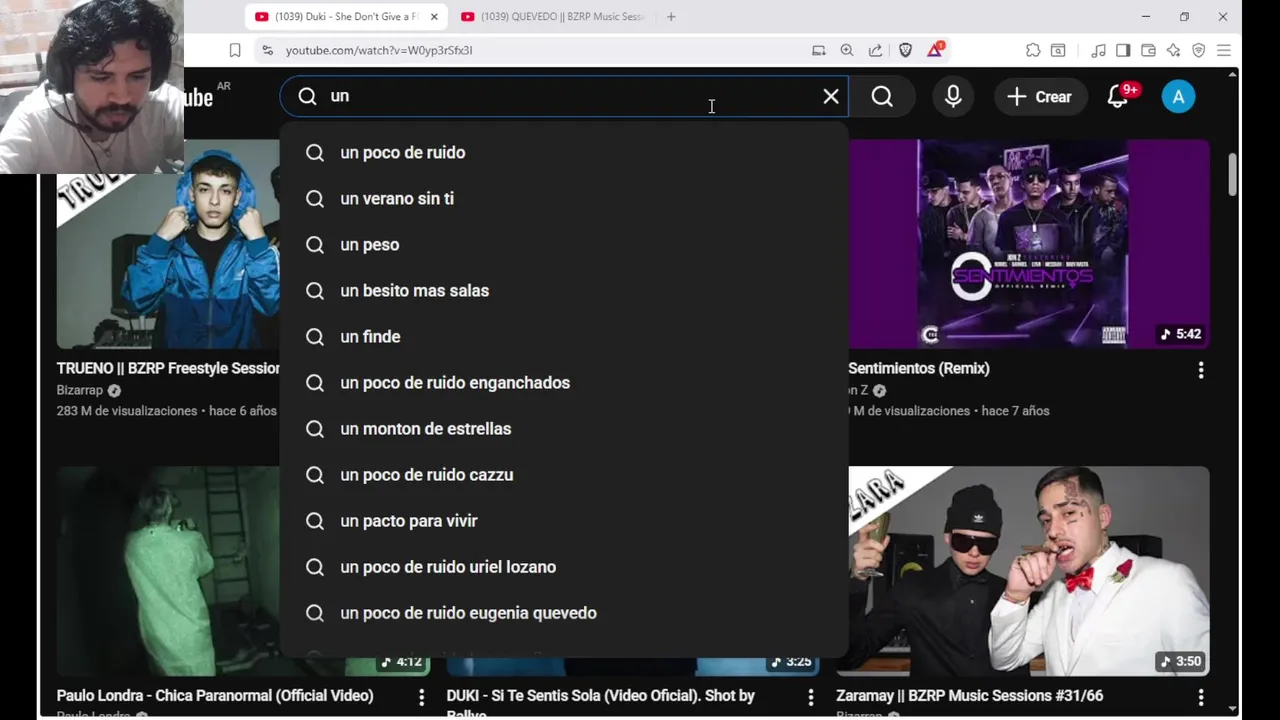Open the page zoom magnifier icon
Screen dimensions: 1280x720
(847, 50)
